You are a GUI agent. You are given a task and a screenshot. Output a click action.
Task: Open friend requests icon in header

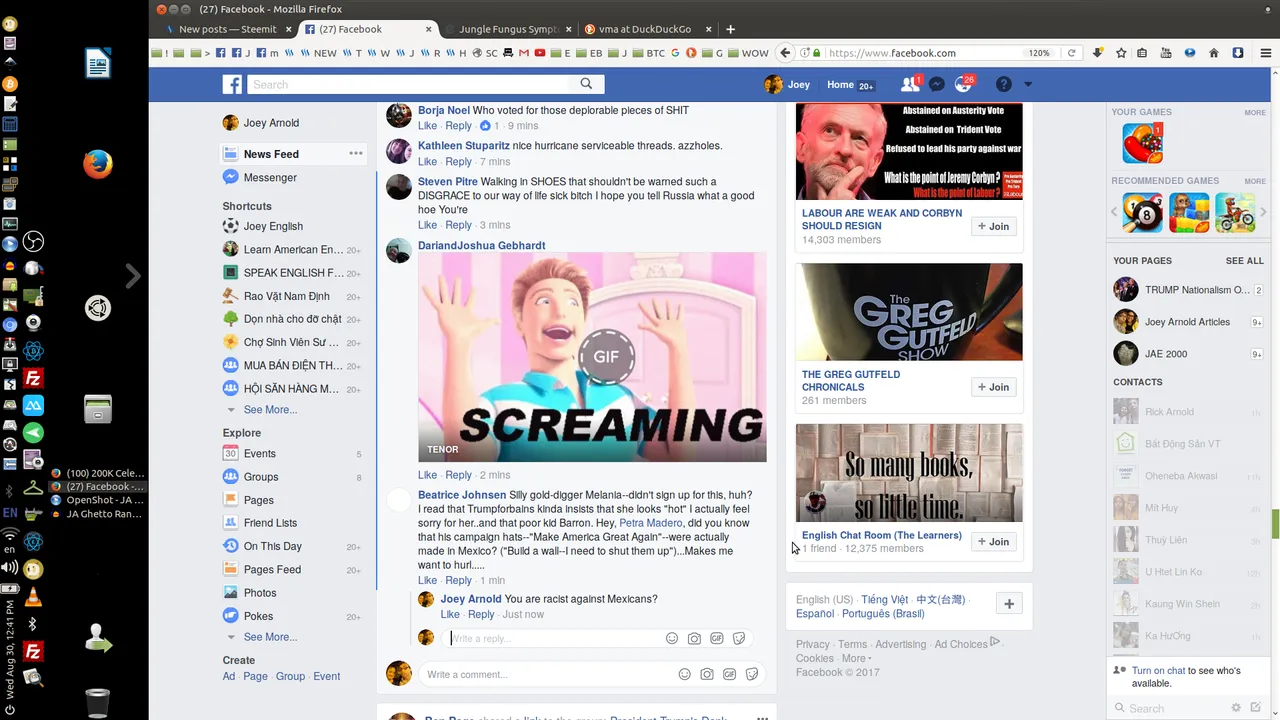[x=909, y=85]
